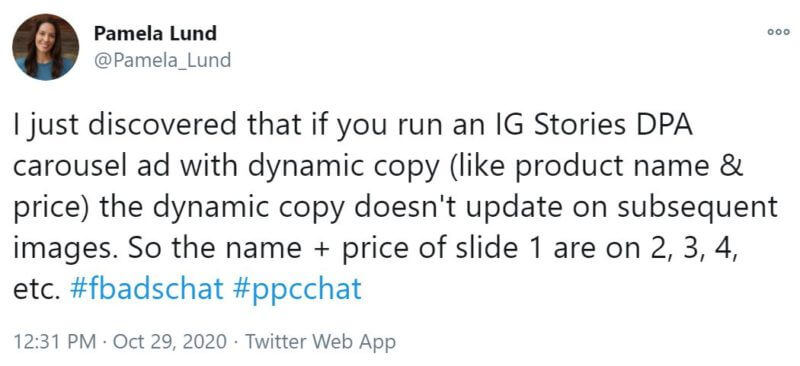Screen dimensions: 800x366
Task: Click the 12:31 PM timestamp
Action: pos(54,341)
